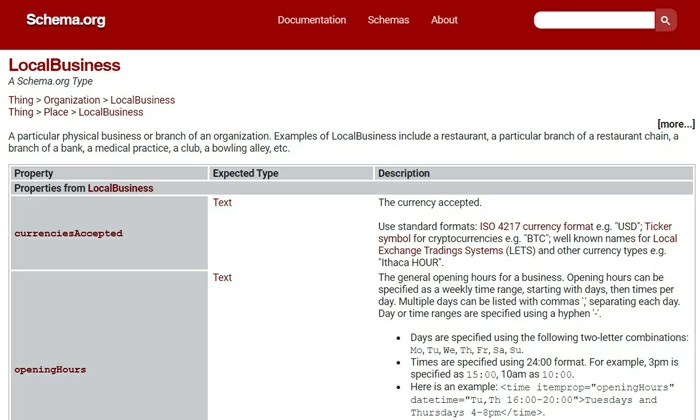Open LocalBusiness in Place breadcrumb row
Viewport: 700px width, 420px height.
click(x=111, y=112)
